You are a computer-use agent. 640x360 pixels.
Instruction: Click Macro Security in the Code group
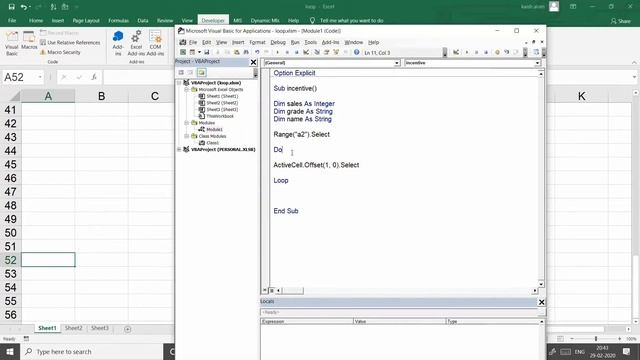coord(60,52)
